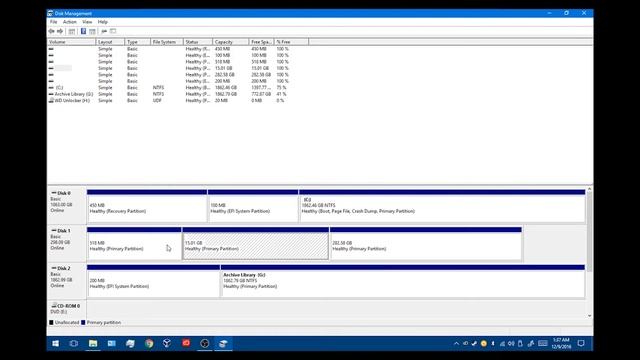The image size is (640, 360).
Task: Open the OBS Studio taskbar icon
Action: coord(204,344)
